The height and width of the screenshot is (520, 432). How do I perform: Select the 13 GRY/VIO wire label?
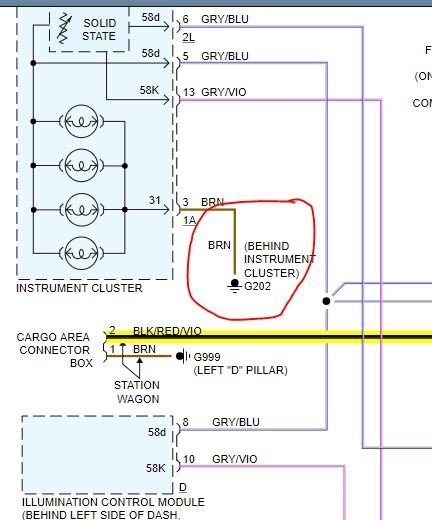215,92
